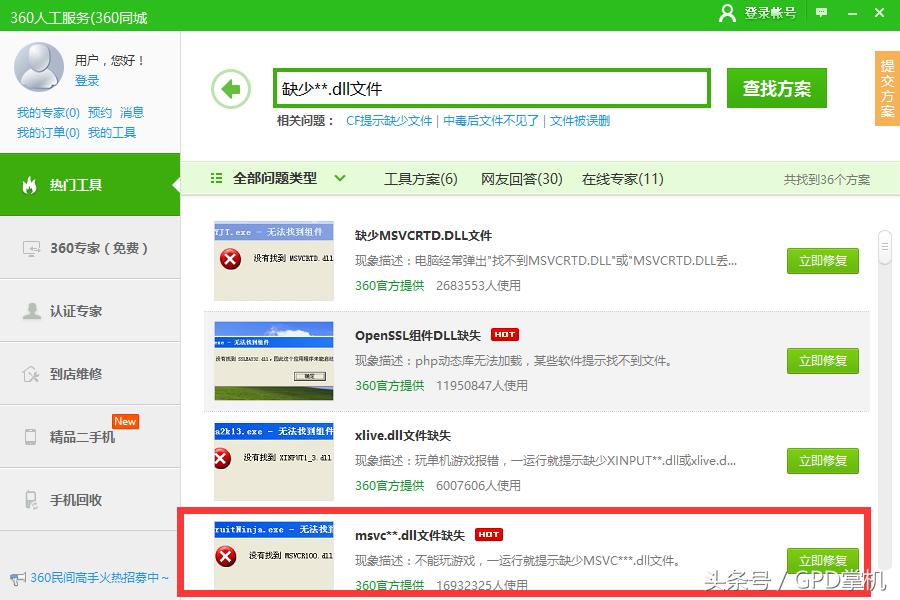Click the monitor icon beside 360专家
The height and width of the screenshot is (600, 900).
coord(32,249)
